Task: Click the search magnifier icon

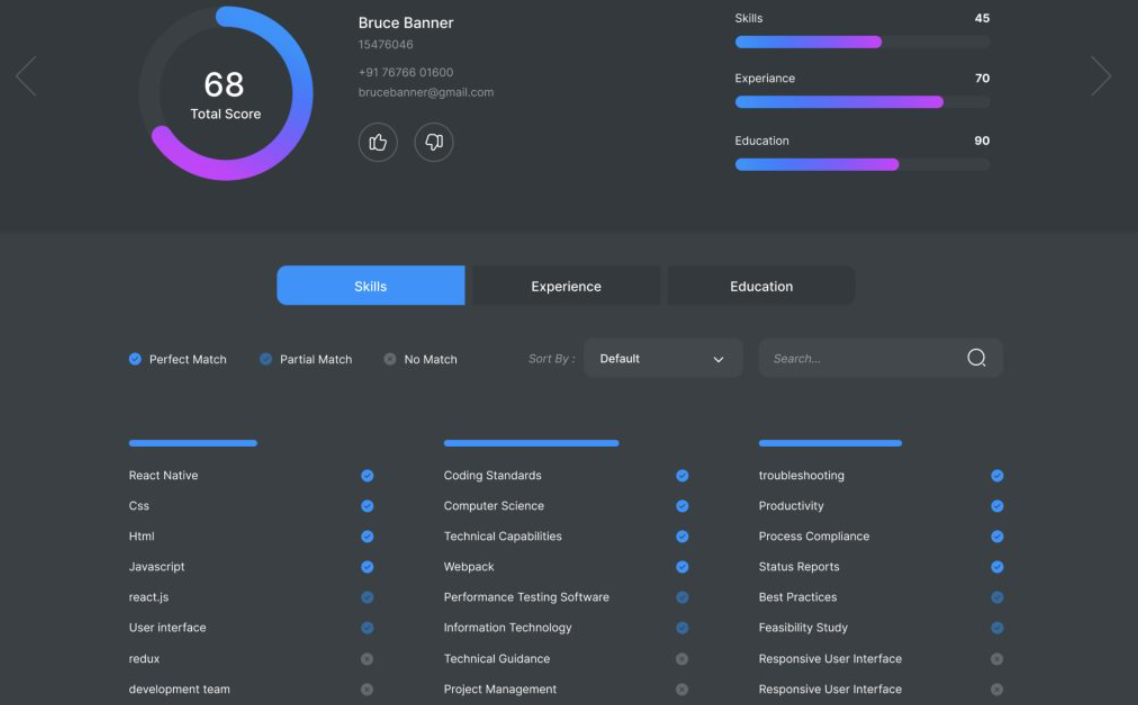Action: [x=976, y=358]
